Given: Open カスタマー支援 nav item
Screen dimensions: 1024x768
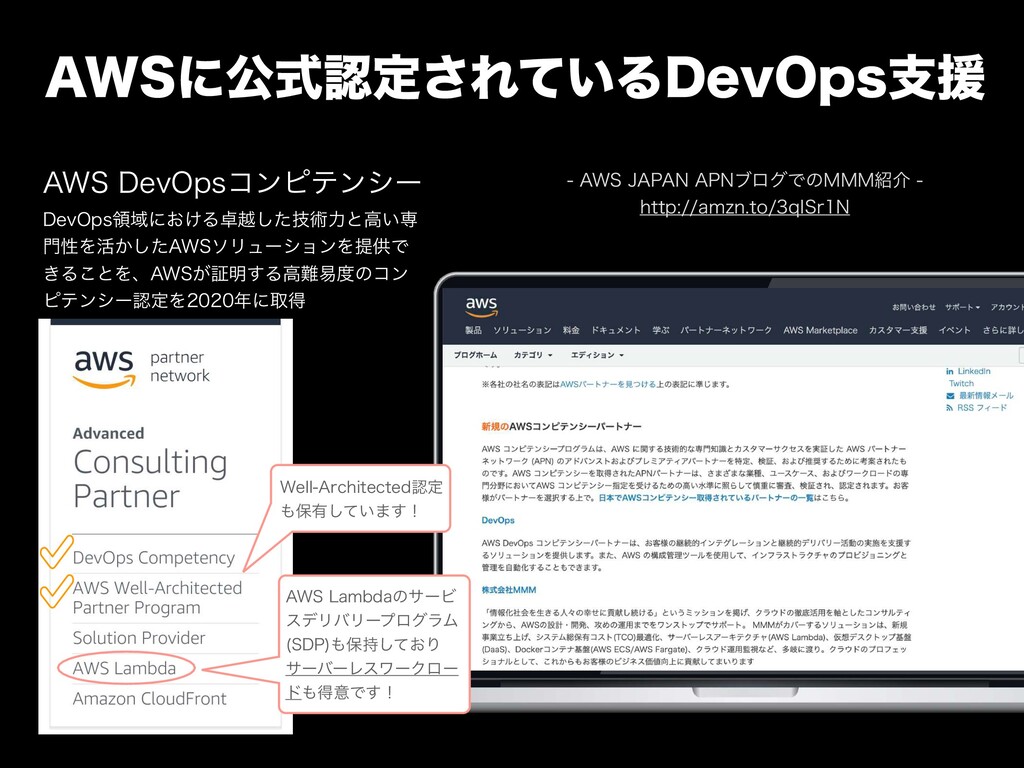Looking at the screenshot, I should pos(897,330).
